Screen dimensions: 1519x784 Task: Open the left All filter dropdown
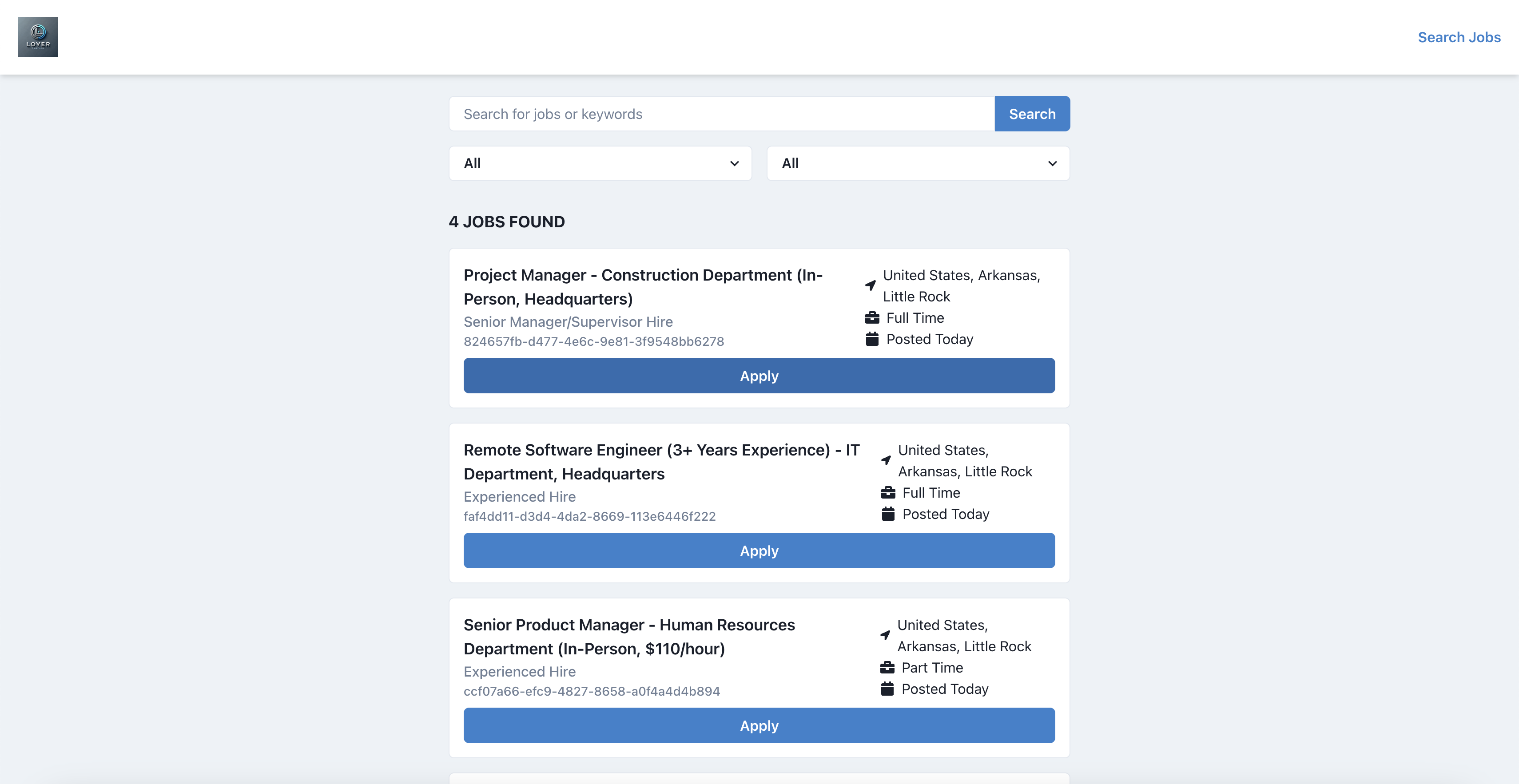[600, 163]
